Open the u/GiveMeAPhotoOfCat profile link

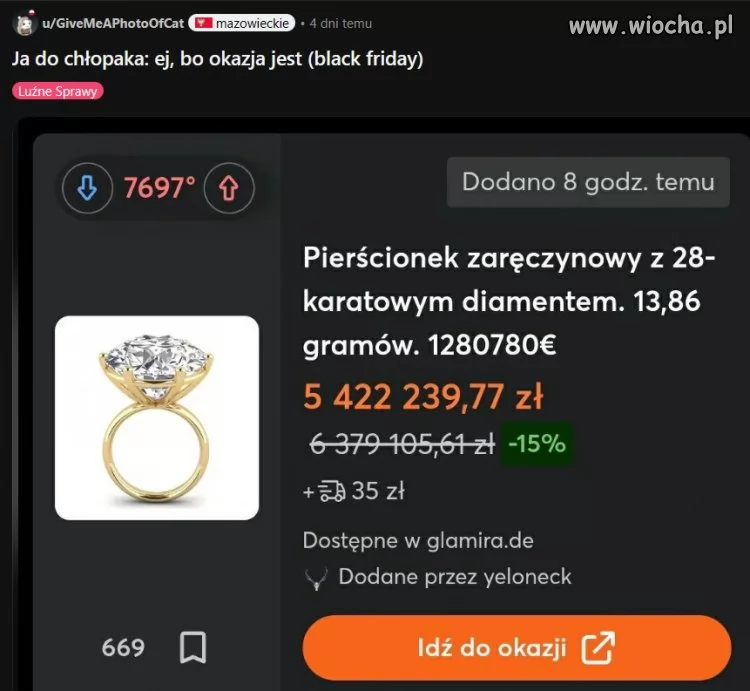click(113, 23)
